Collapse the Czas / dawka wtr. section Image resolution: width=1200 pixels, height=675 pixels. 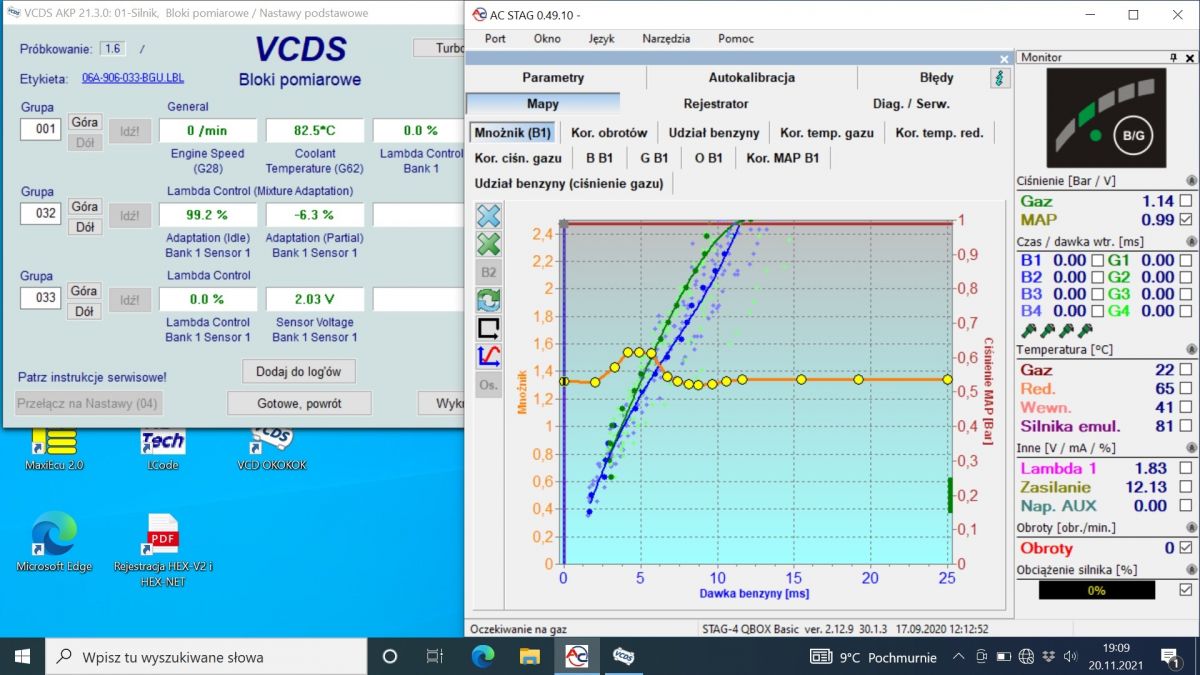coord(1191,241)
